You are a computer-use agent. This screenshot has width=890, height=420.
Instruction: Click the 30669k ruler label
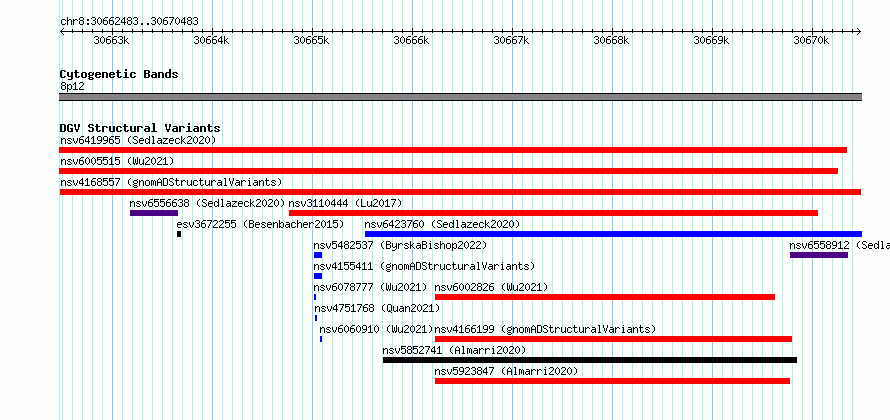click(712, 40)
